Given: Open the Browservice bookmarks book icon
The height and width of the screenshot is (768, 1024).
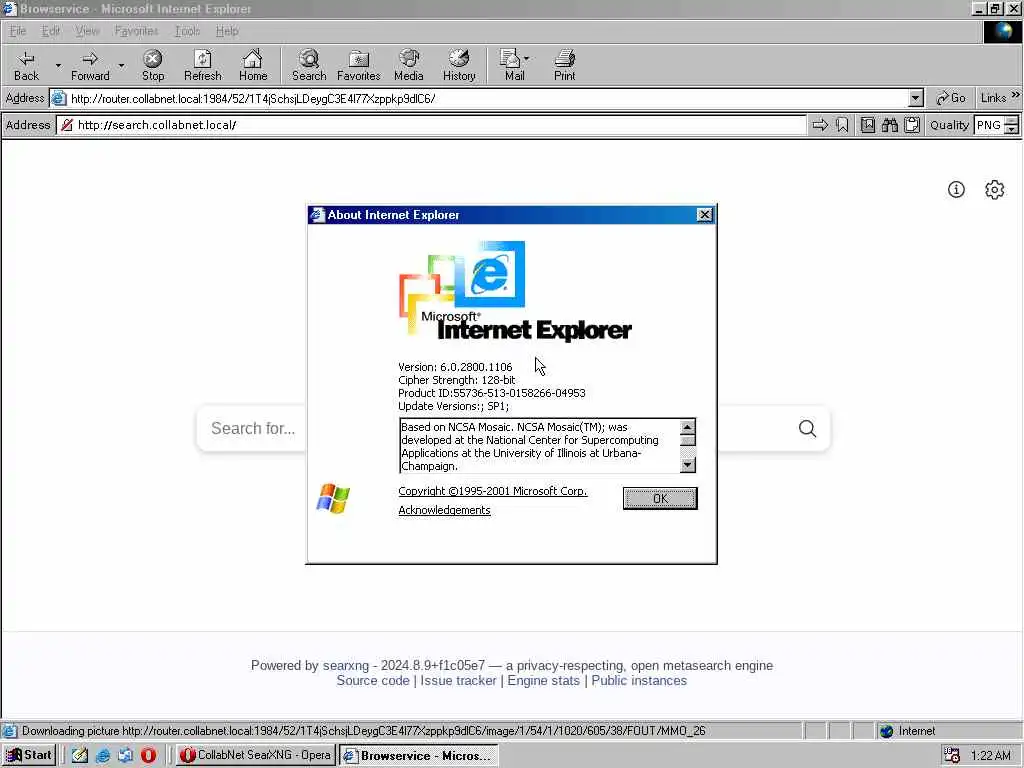Looking at the screenshot, I should pos(867,125).
